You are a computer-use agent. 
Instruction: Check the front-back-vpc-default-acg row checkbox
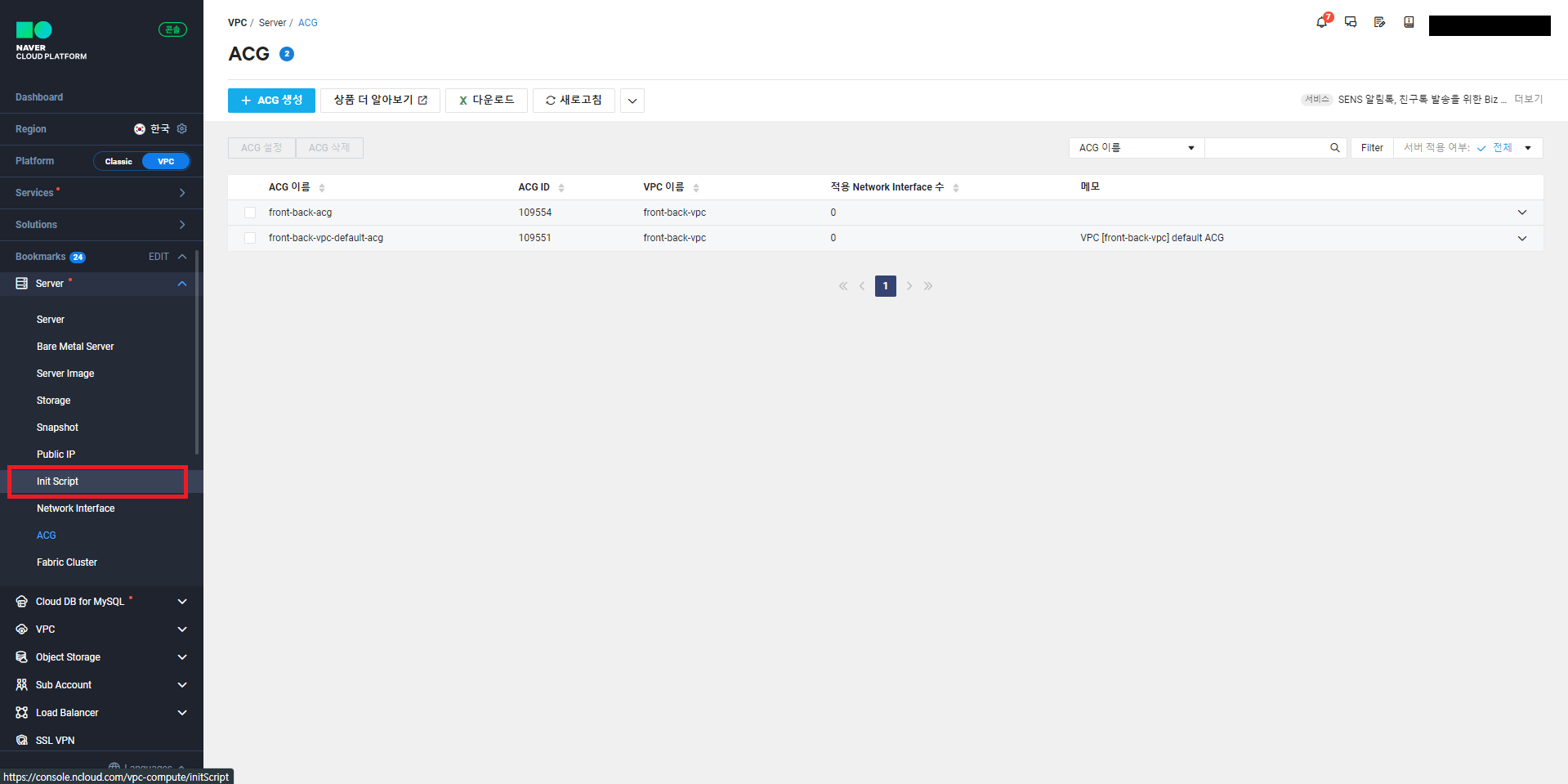coord(249,238)
